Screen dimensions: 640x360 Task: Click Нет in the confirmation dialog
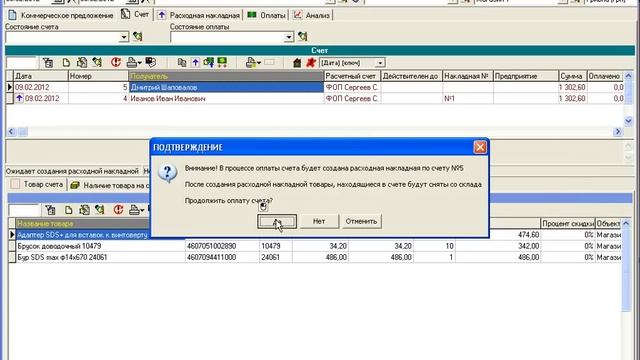(319, 221)
